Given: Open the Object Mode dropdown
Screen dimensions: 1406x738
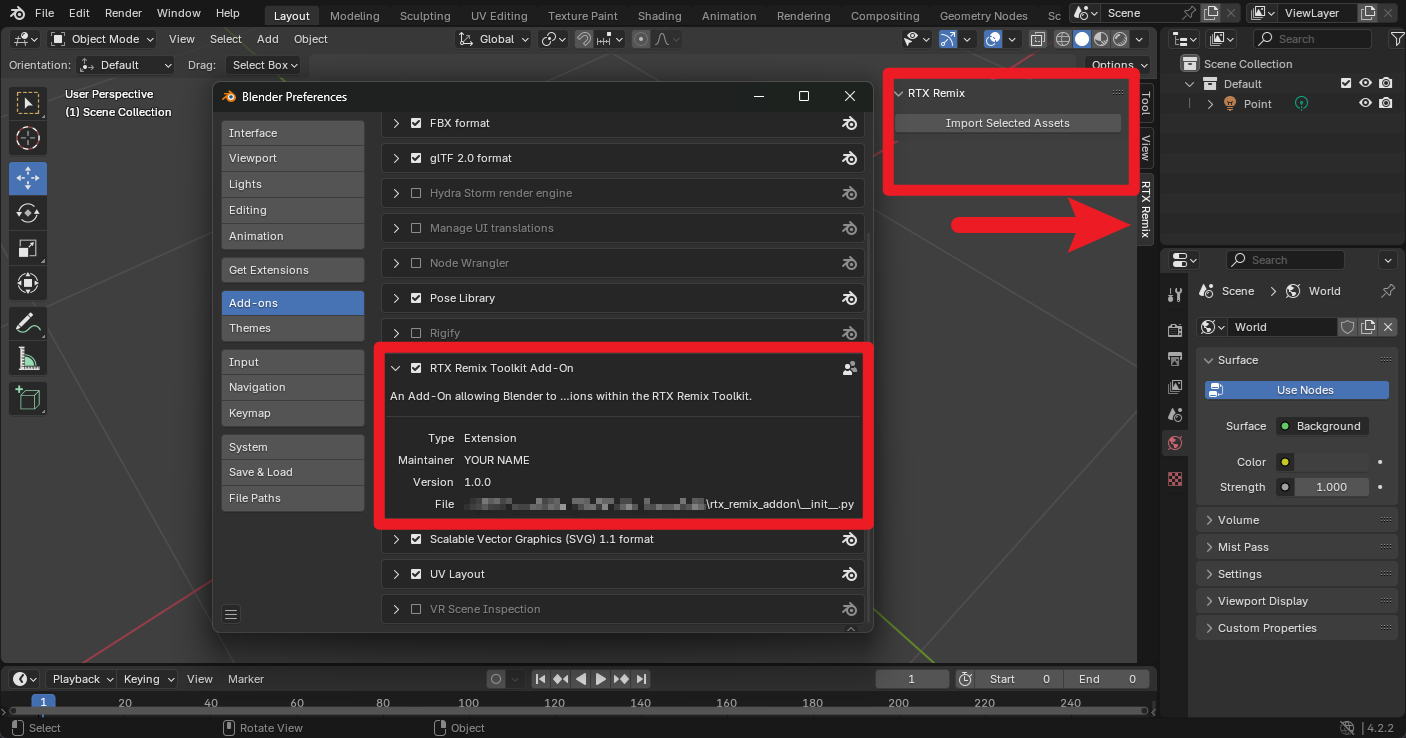Looking at the screenshot, I should click(x=103, y=39).
